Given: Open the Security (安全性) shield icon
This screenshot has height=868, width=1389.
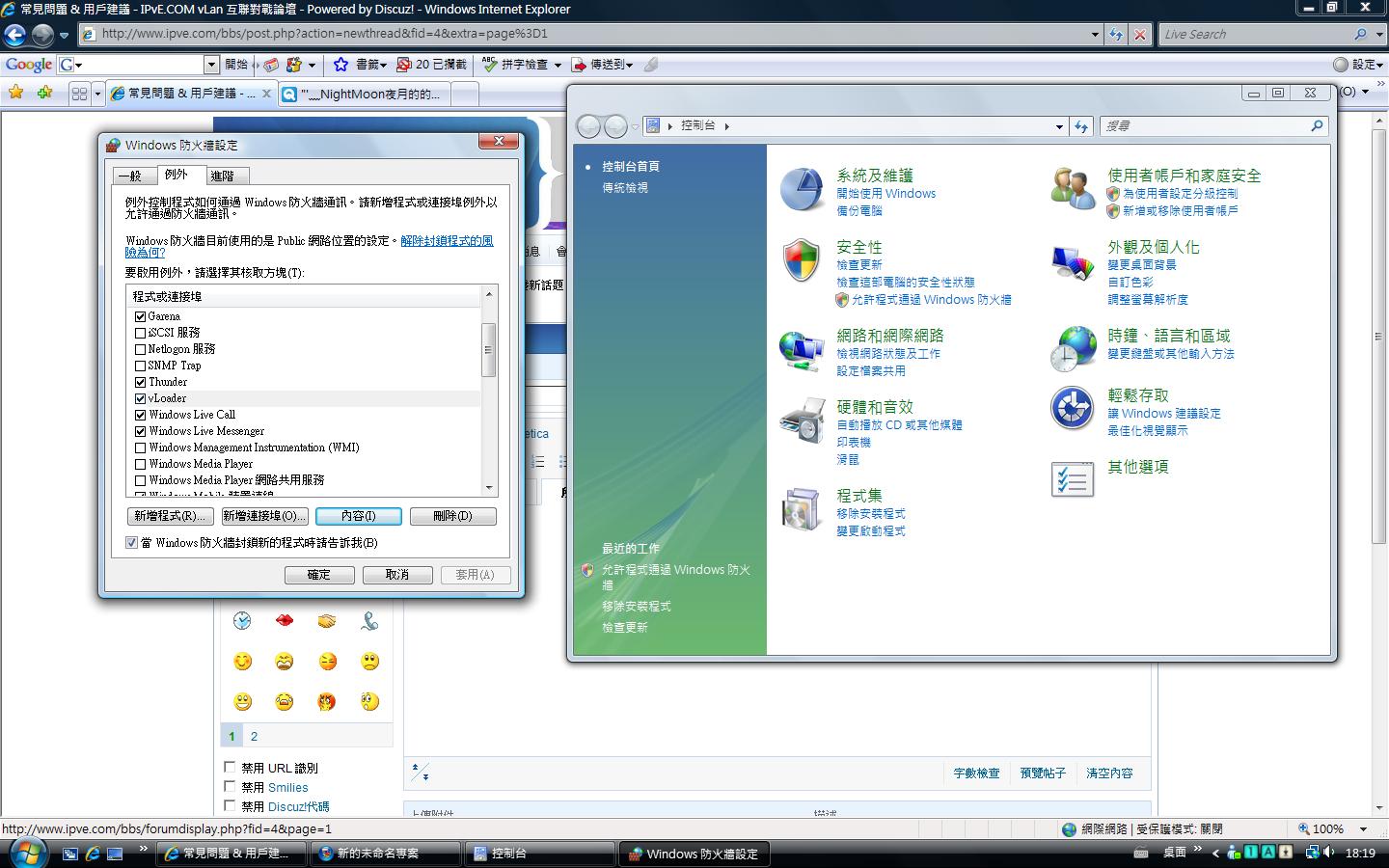Looking at the screenshot, I should 802,260.
